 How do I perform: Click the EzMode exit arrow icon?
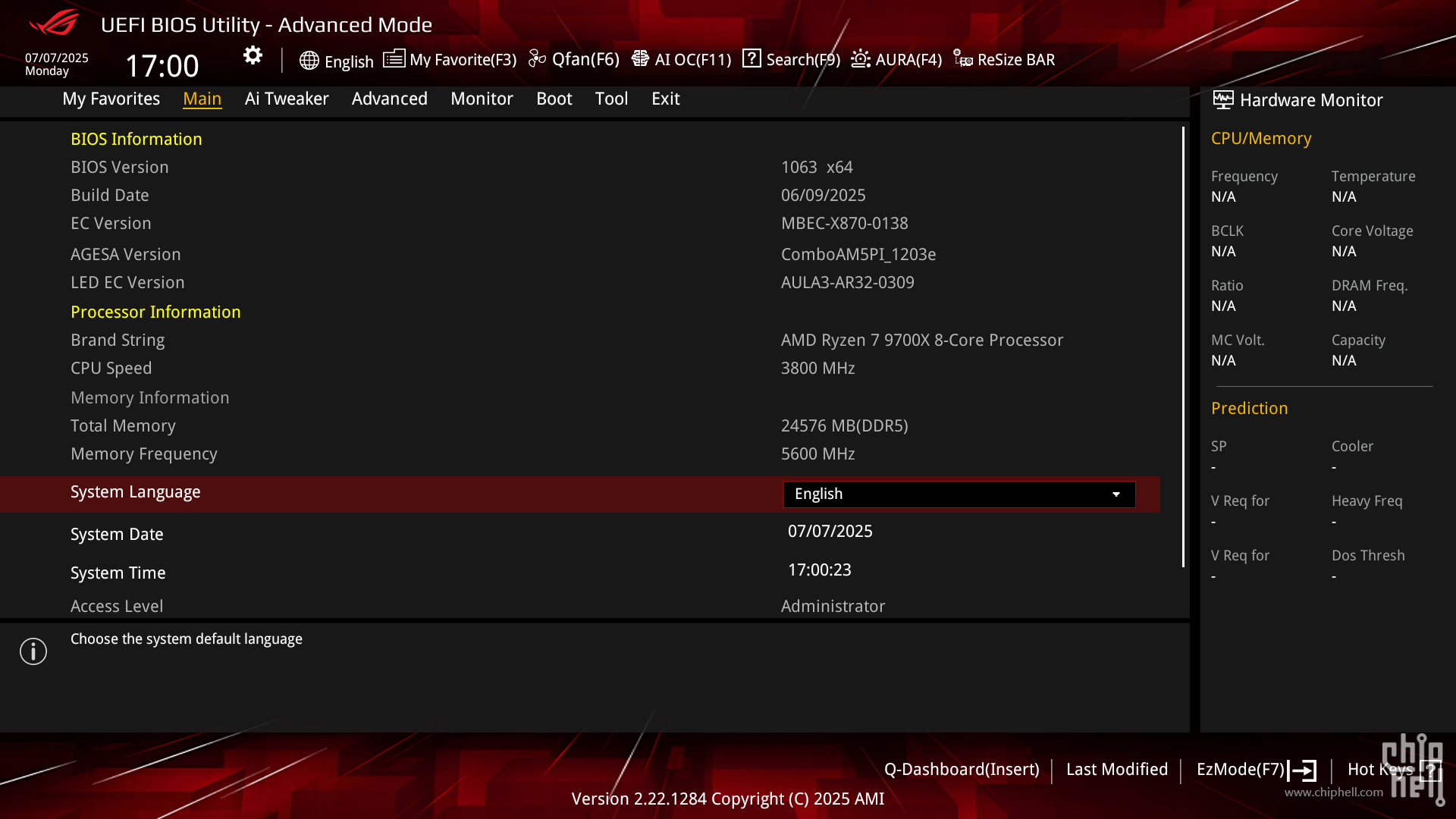pos(1302,770)
